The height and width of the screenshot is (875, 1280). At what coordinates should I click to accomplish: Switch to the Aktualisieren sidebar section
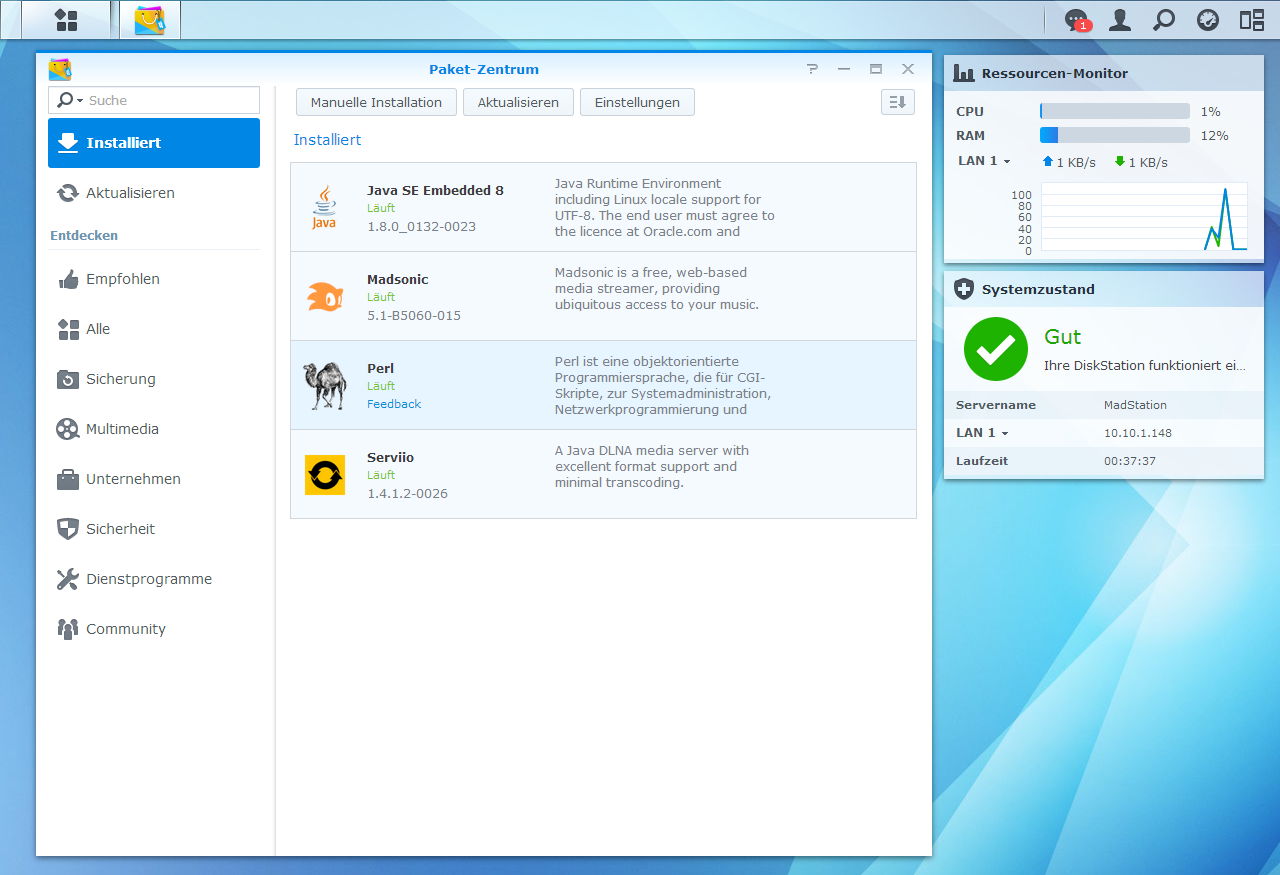[x=130, y=193]
